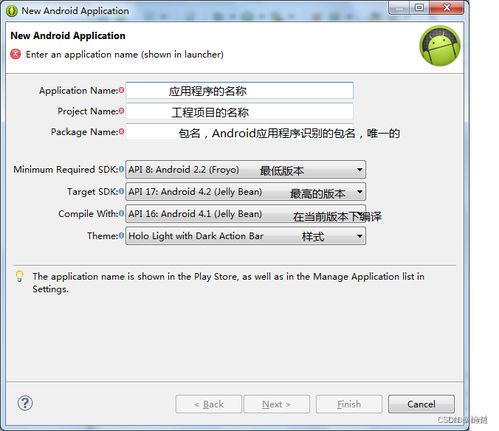Click error marker next to Application Name

pos(121,90)
